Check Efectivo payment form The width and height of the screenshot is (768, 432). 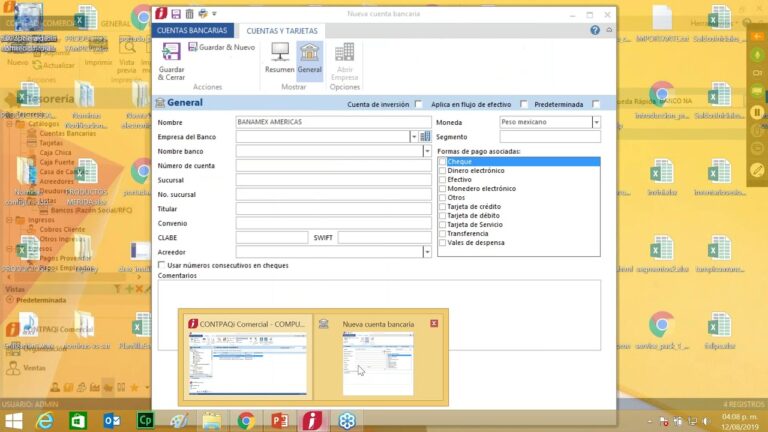point(442,180)
